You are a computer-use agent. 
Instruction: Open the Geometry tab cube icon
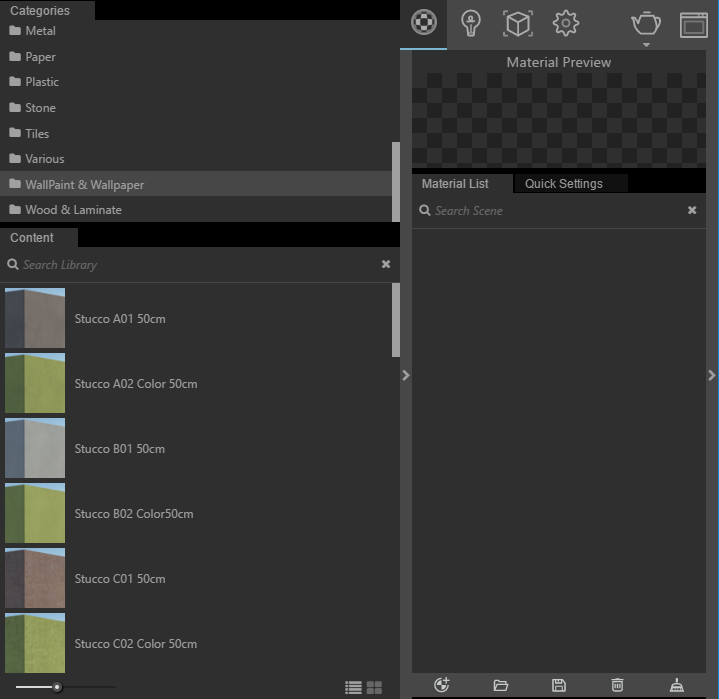coord(517,23)
